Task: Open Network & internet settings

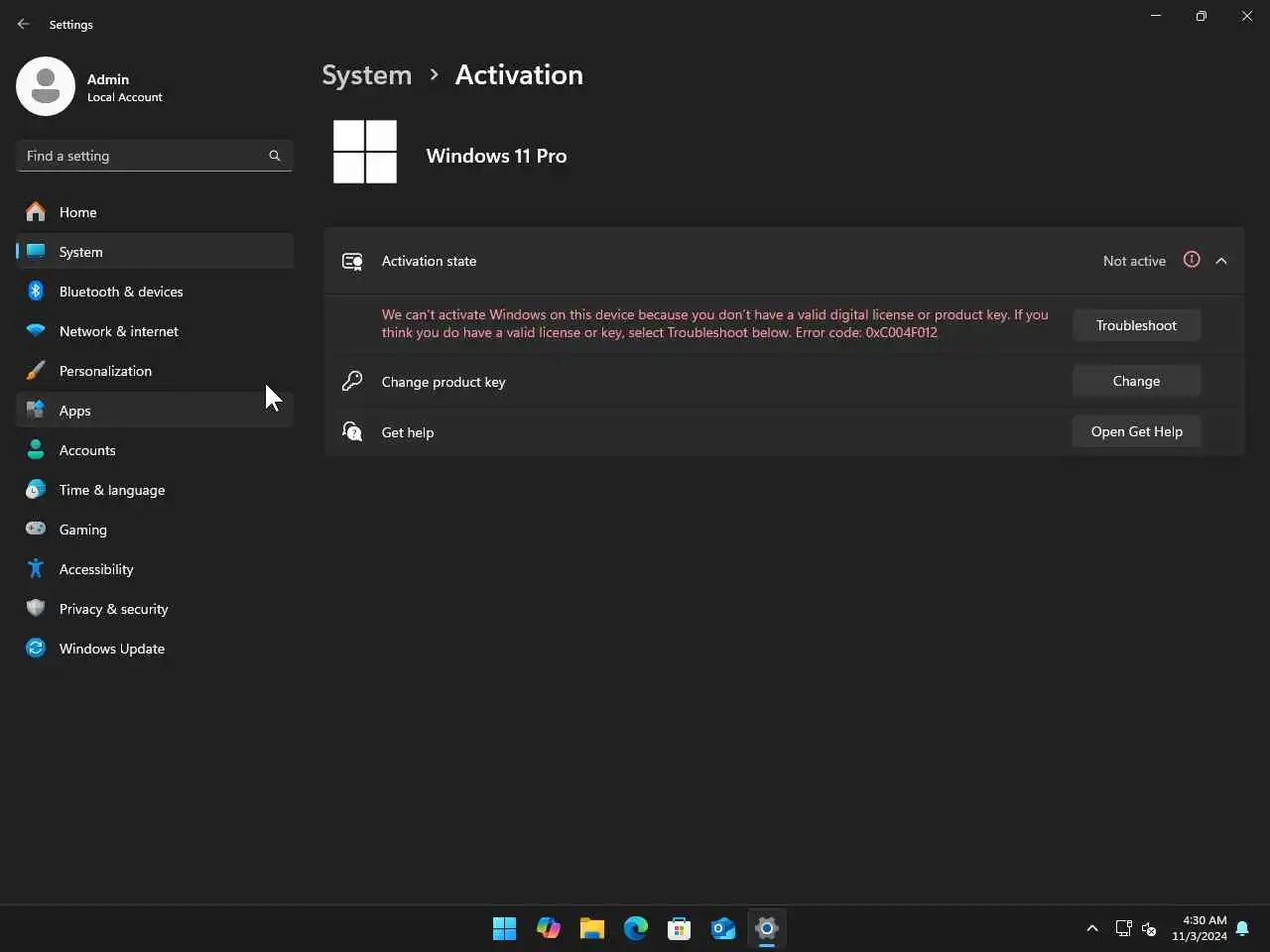Action: coord(155,331)
